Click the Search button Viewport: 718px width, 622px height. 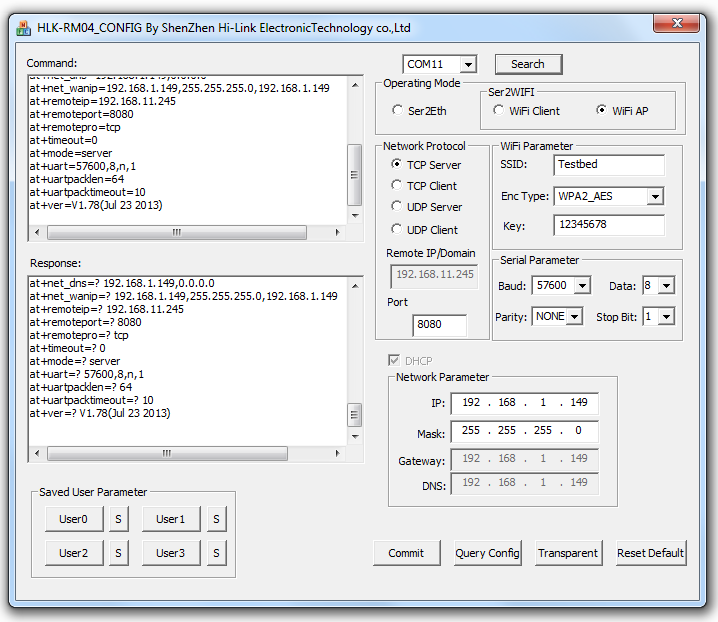528,64
